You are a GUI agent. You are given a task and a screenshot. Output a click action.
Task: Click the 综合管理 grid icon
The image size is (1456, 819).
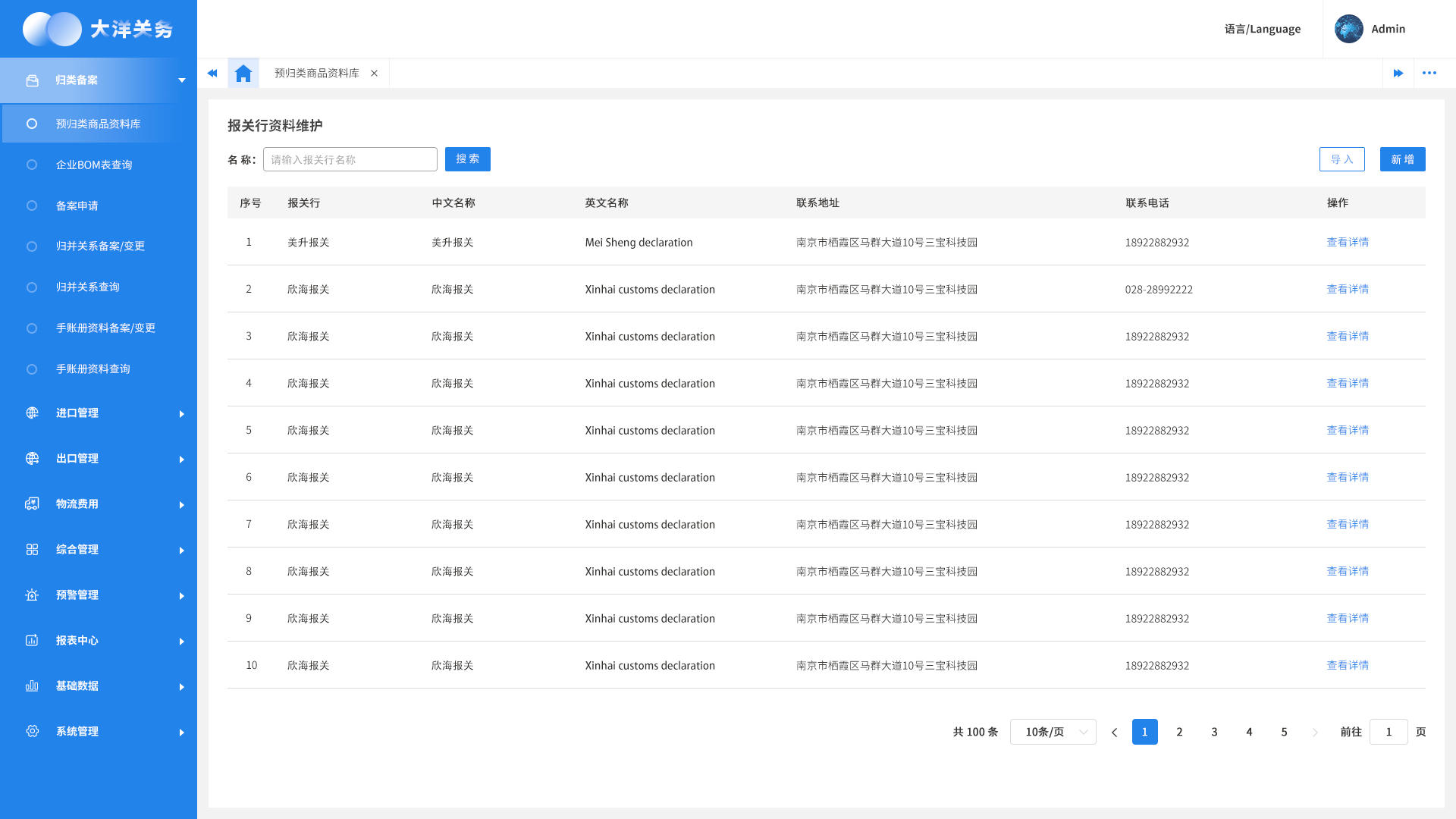pyautogui.click(x=32, y=550)
